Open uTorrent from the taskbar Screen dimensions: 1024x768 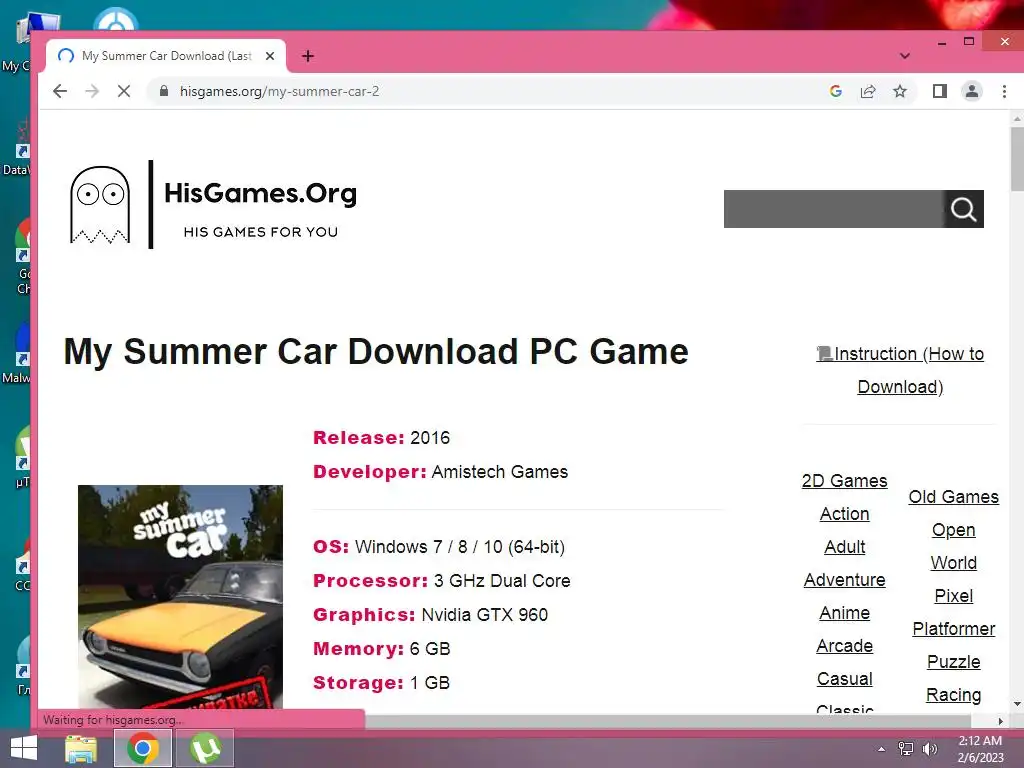[x=204, y=748]
